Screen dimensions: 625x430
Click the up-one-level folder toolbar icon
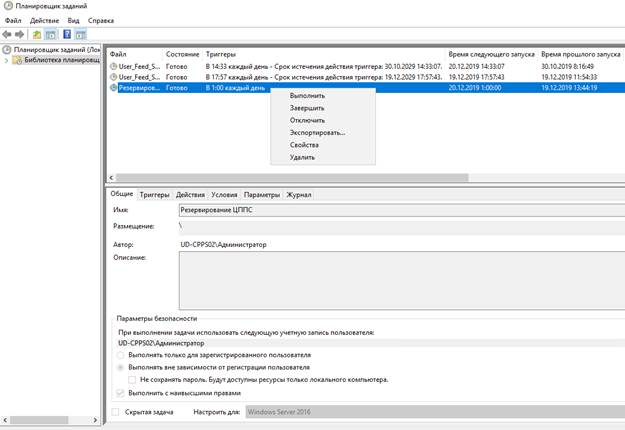tap(37, 35)
